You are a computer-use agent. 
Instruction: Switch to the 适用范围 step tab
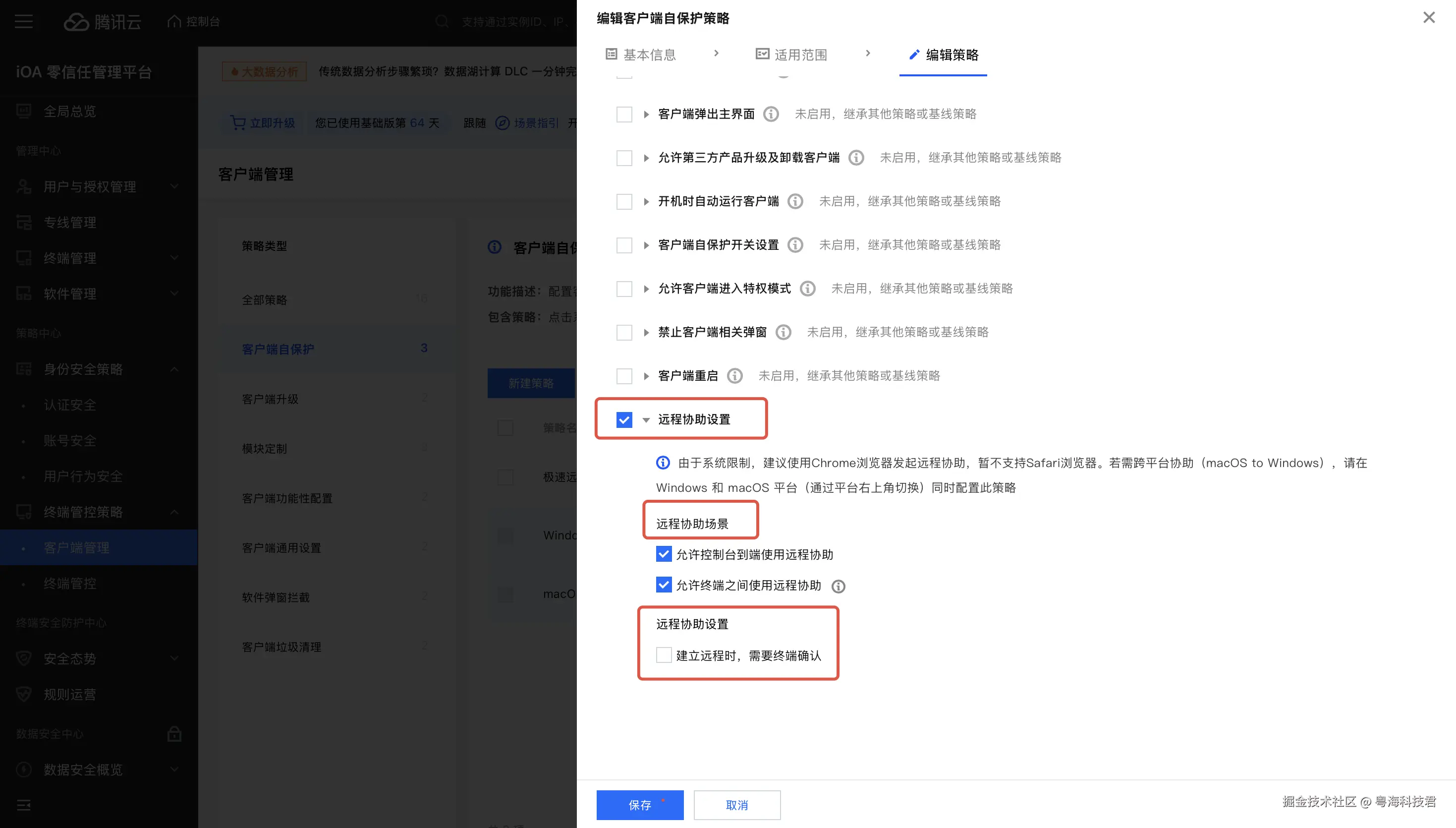coord(791,55)
